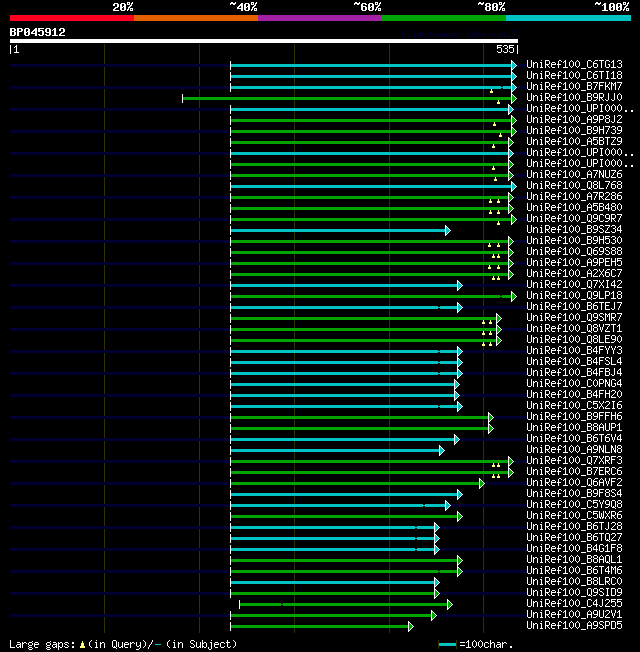This screenshot has height=652, width=640.
Task: Open UniRef100_B6TEJ7 hit
Action: point(574,306)
